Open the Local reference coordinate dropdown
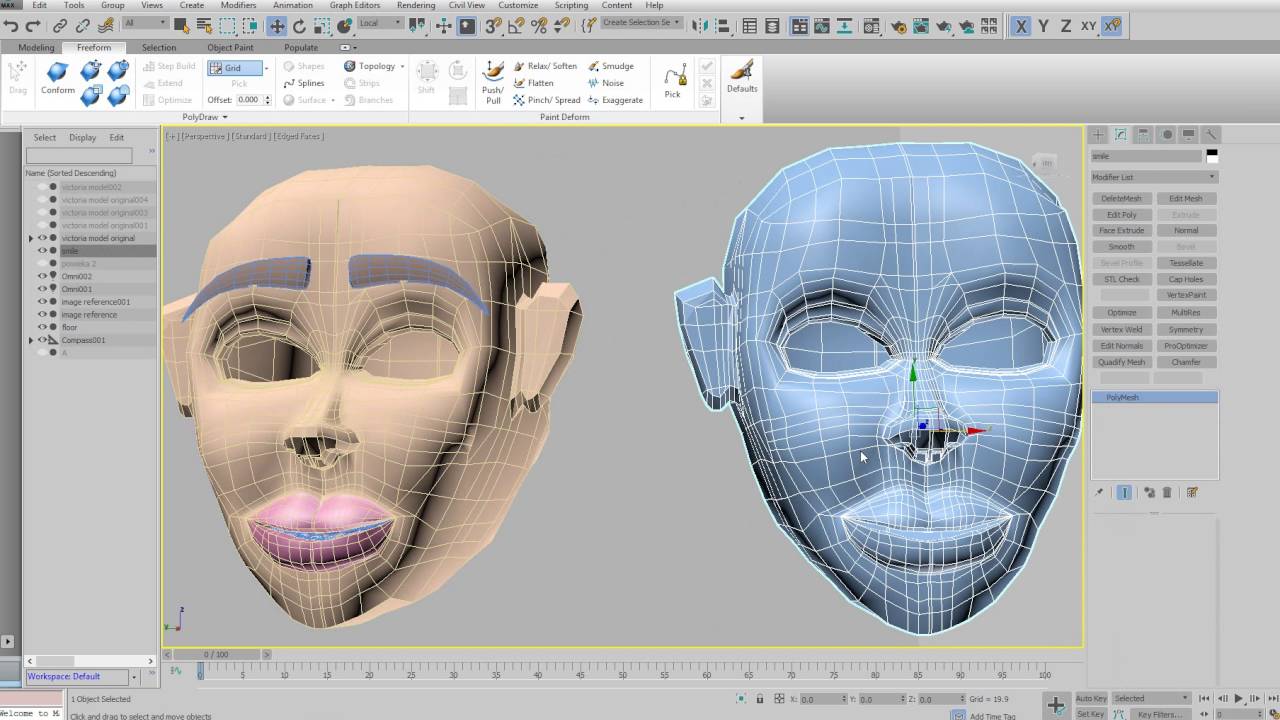 pyautogui.click(x=380, y=23)
